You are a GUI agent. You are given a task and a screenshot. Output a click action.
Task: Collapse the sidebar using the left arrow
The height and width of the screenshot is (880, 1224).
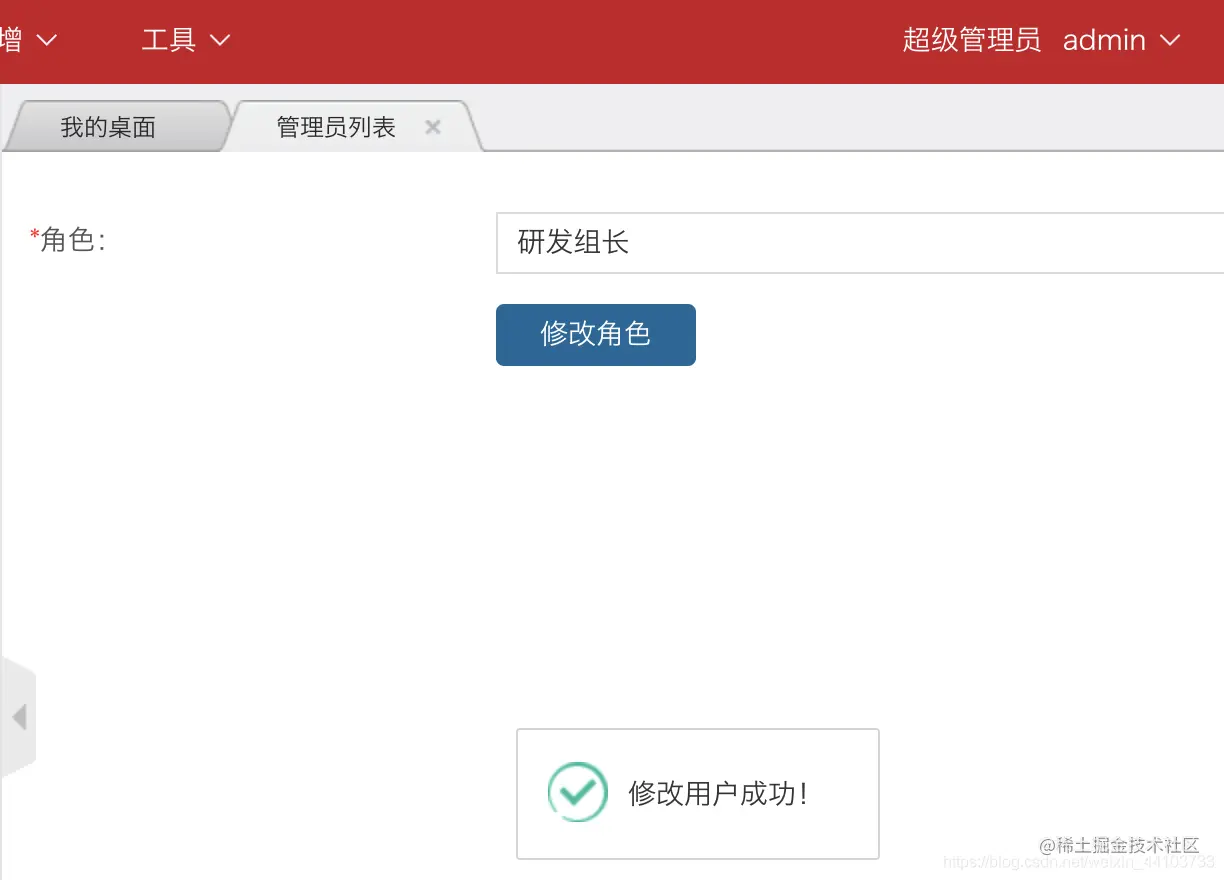[x=19, y=716]
